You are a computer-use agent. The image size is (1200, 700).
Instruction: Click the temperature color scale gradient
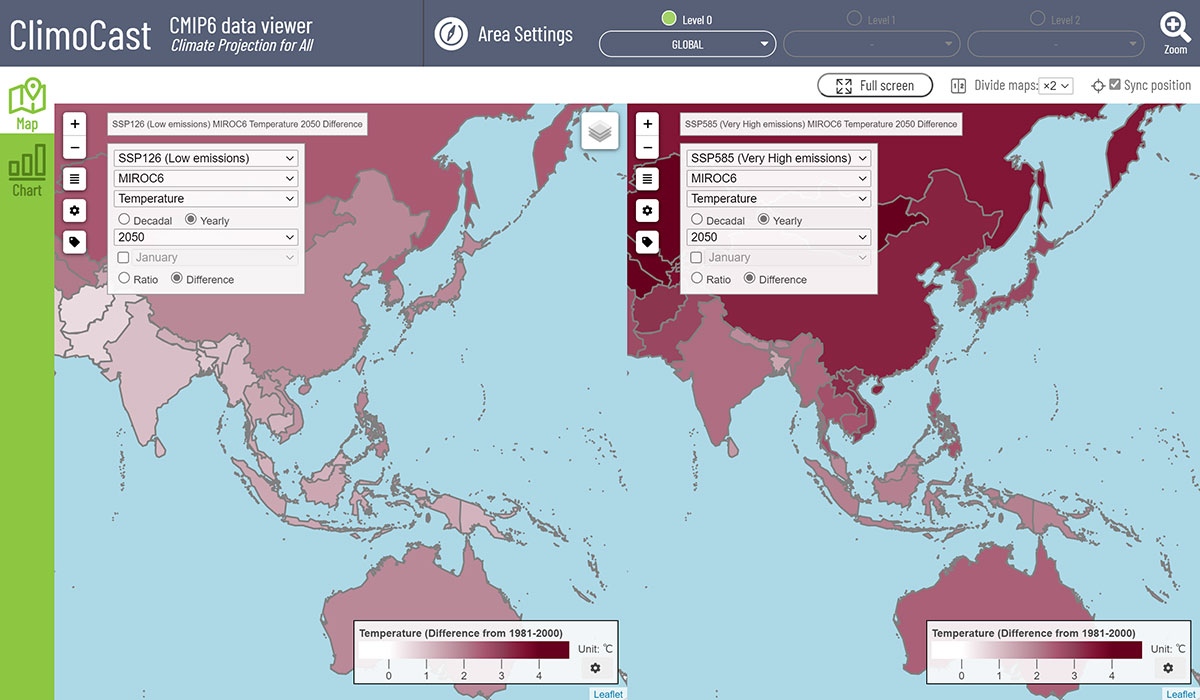click(463, 650)
